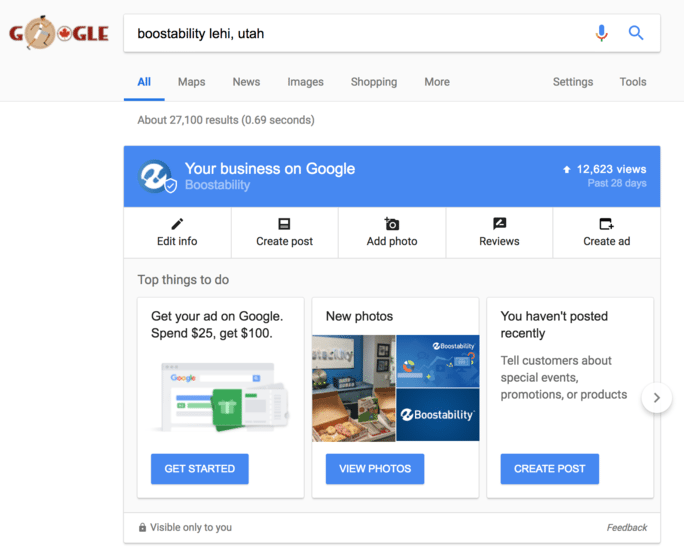Click the Create post icon
This screenshot has width=684, height=558.
click(284, 224)
